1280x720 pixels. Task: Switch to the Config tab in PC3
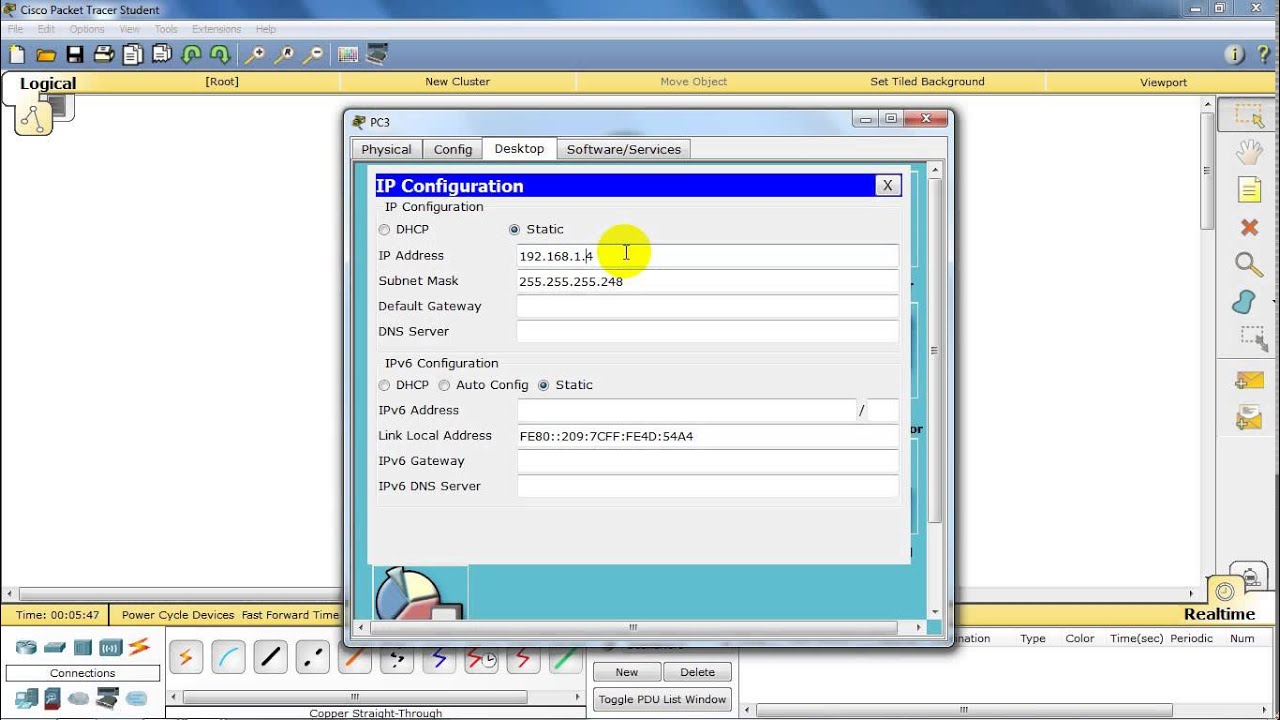(x=453, y=149)
